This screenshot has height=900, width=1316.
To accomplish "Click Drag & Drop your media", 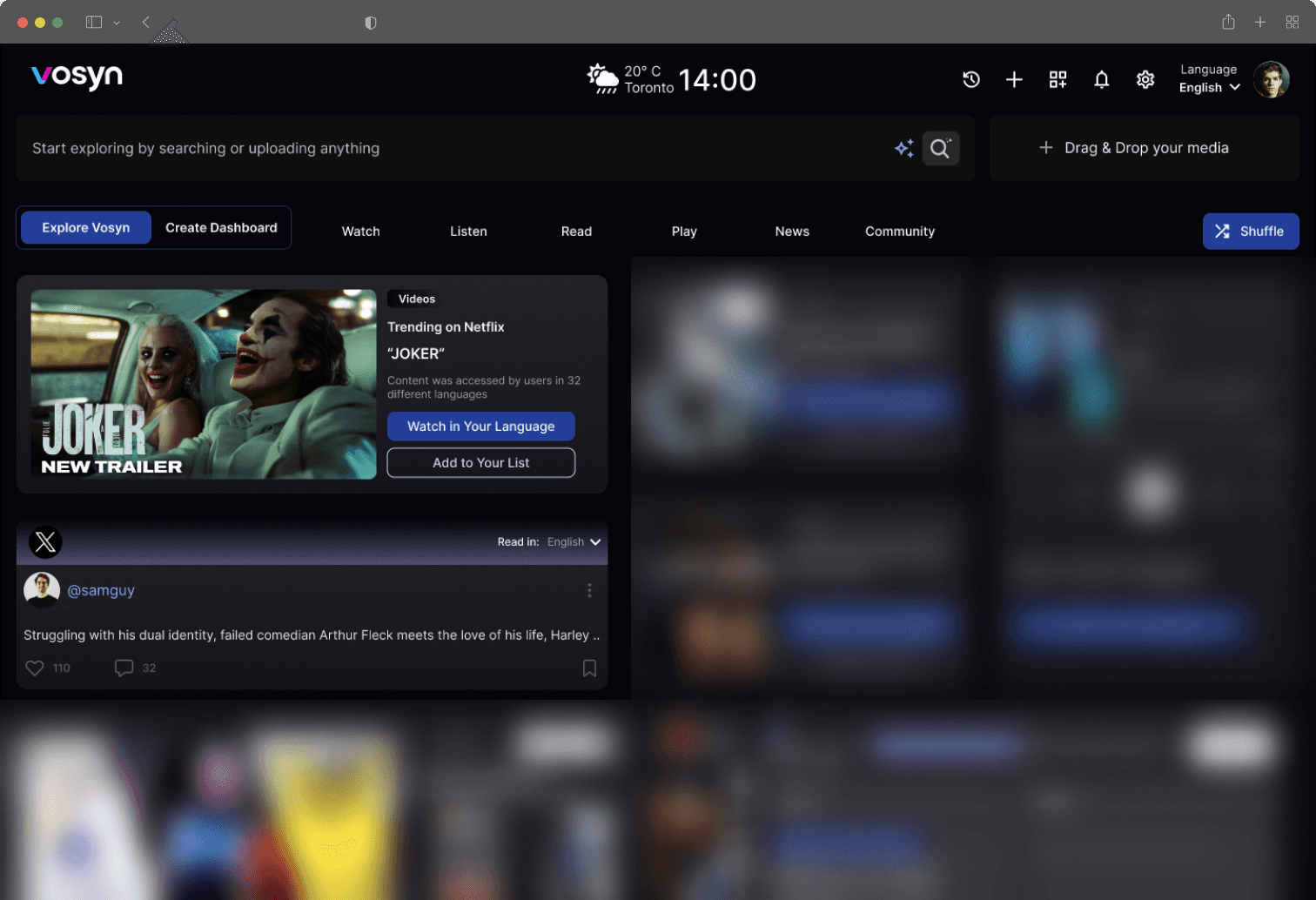I will click(x=1144, y=148).
